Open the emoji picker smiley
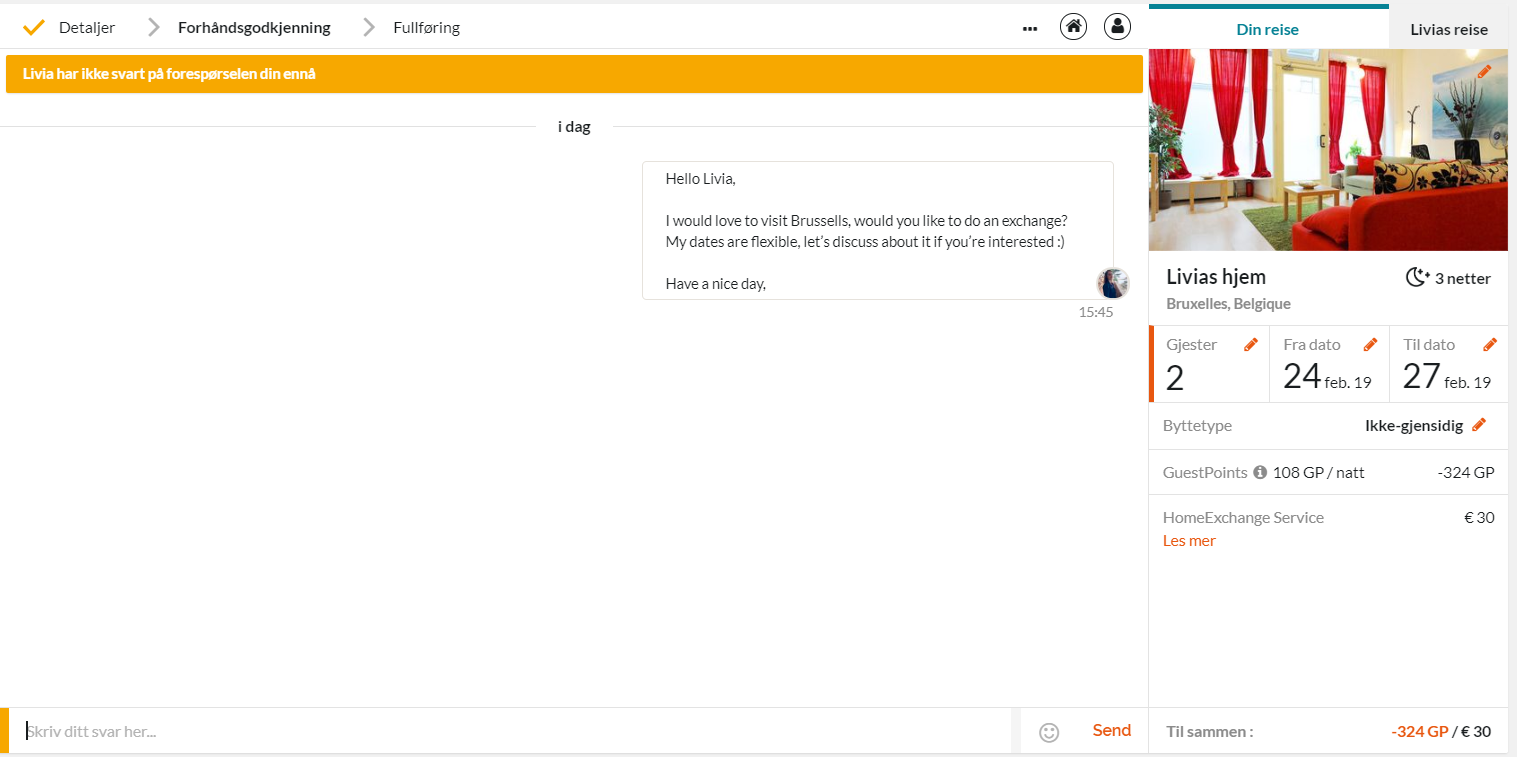The height and width of the screenshot is (757, 1517). [x=1049, y=732]
